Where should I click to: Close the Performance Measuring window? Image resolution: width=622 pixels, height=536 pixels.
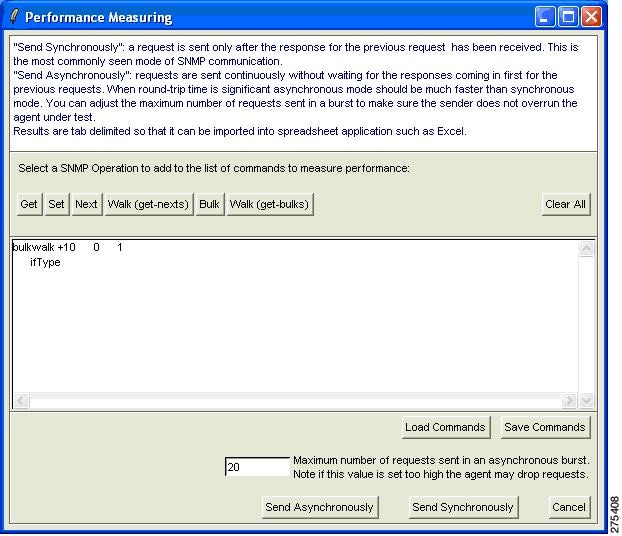click(x=591, y=17)
